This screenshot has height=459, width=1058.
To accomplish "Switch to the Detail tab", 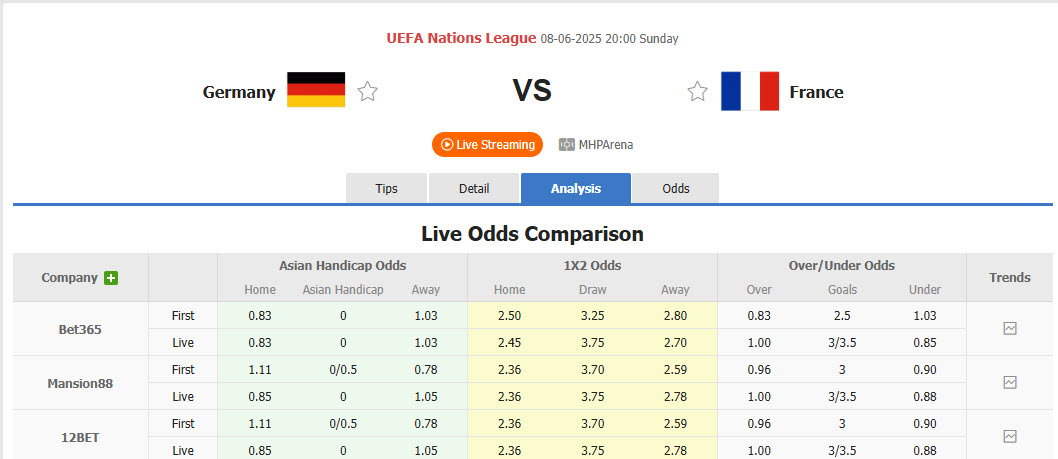I will 474,188.
